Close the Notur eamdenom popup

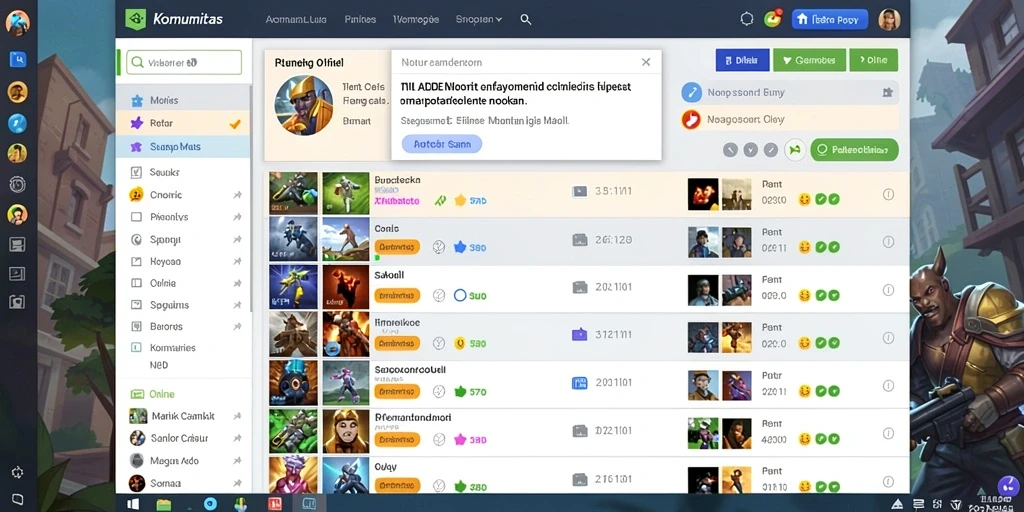point(645,62)
